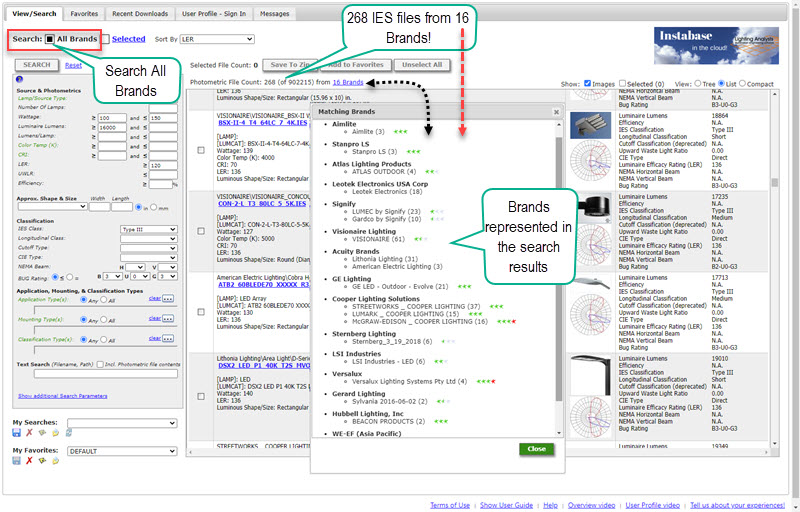The image size is (800, 512).
Task: Open Mounting Type(s) picker ellipsis button
Action: [x=168, y=318]
